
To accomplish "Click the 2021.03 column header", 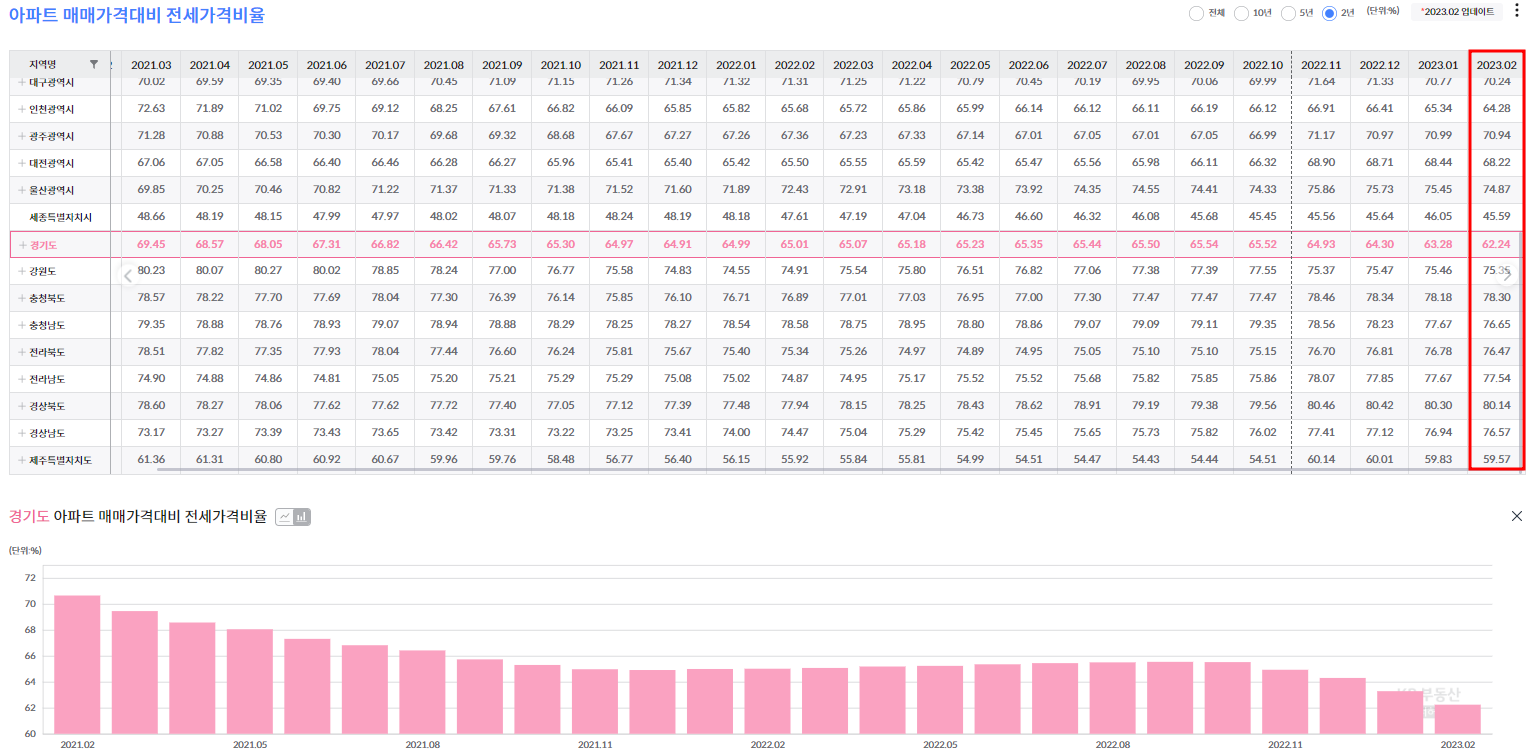I will [x=150, y=64].
